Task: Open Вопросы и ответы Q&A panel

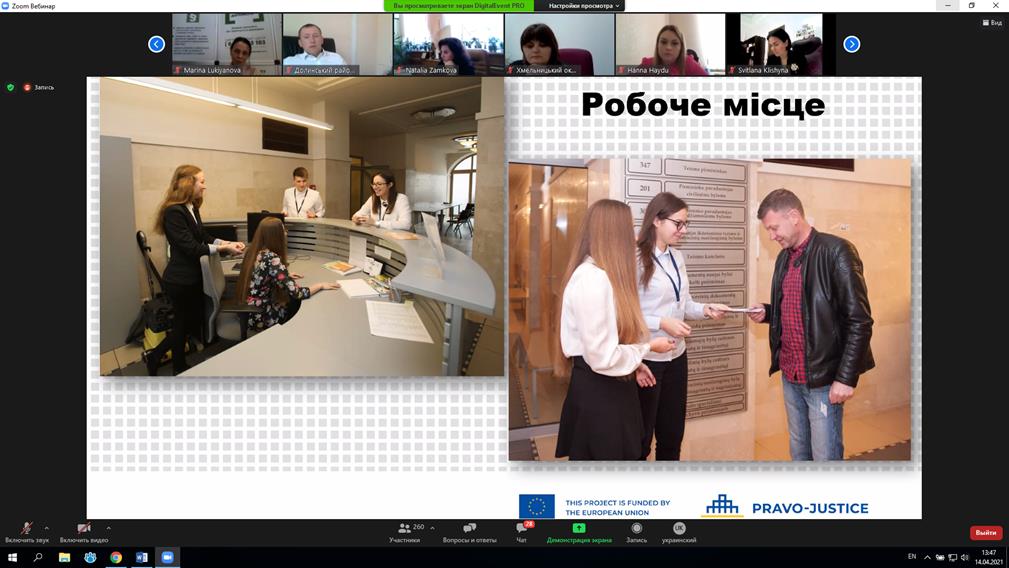Action: pyautogui.click(x=469, y=531)
